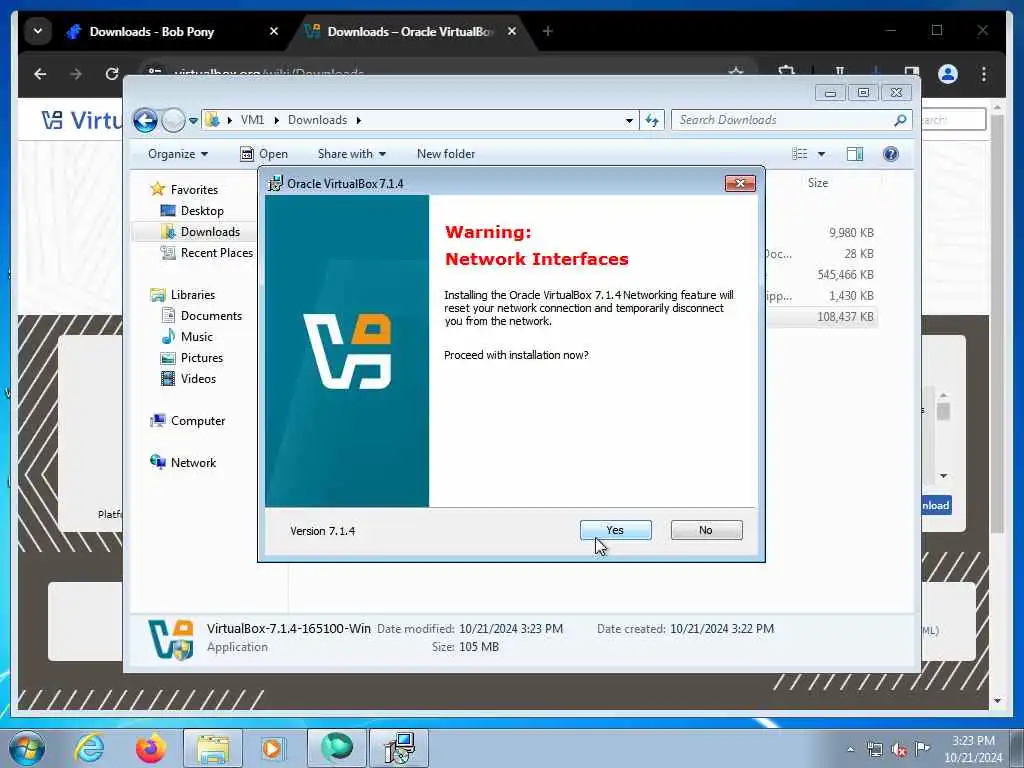
Task: Decline installation with the No button
Action: (706, 530)
